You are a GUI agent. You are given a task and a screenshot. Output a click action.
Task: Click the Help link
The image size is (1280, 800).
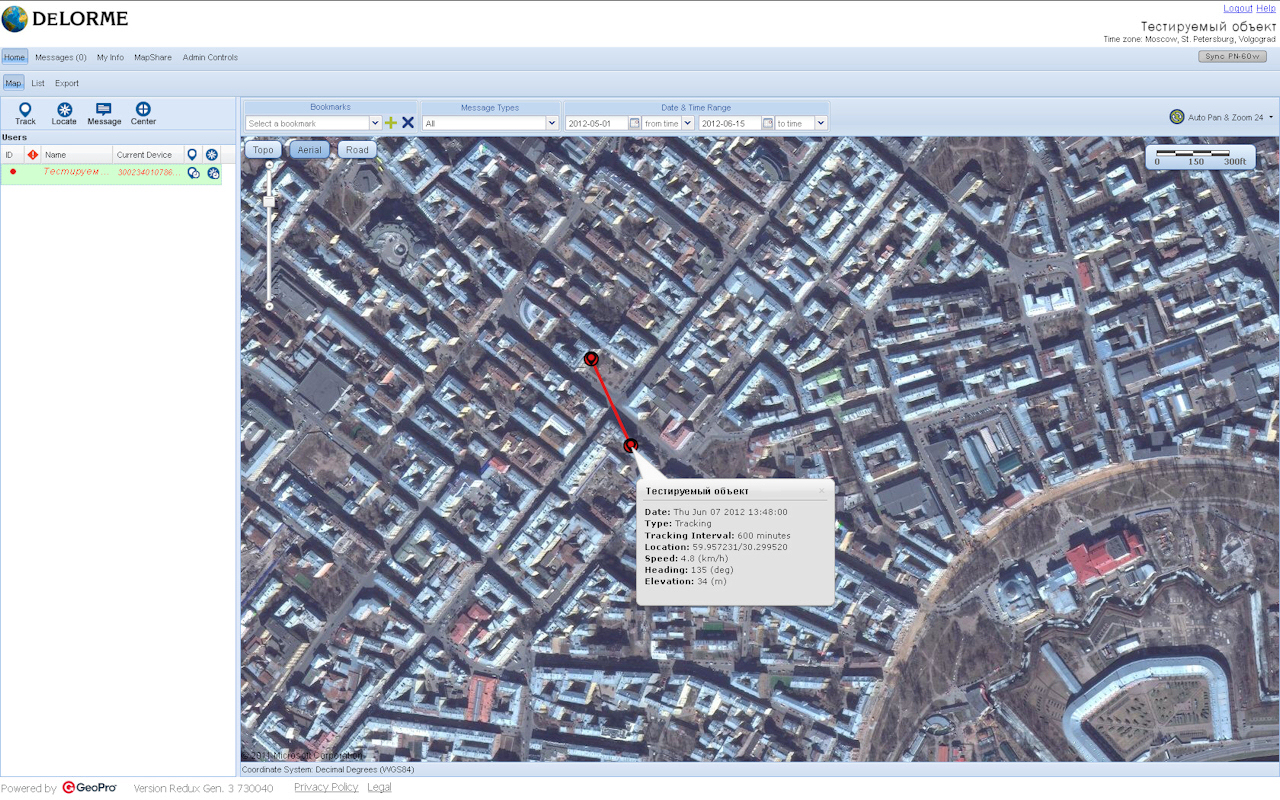click(x=1266, y=8)
